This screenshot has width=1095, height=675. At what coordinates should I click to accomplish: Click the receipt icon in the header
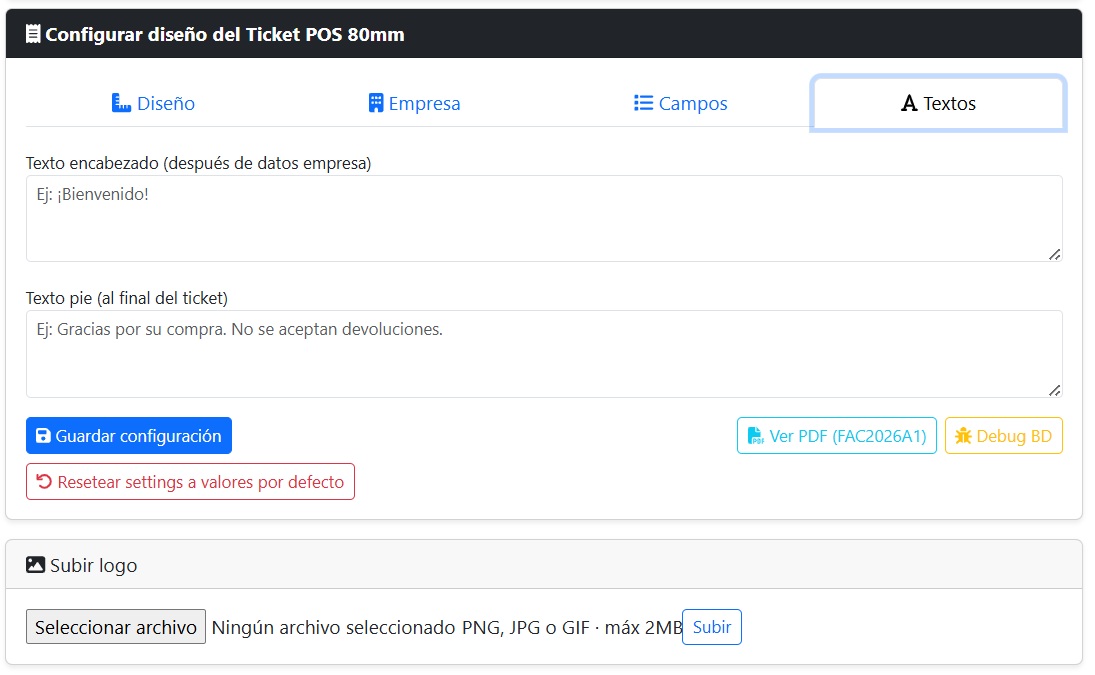[x=33, y=34]
